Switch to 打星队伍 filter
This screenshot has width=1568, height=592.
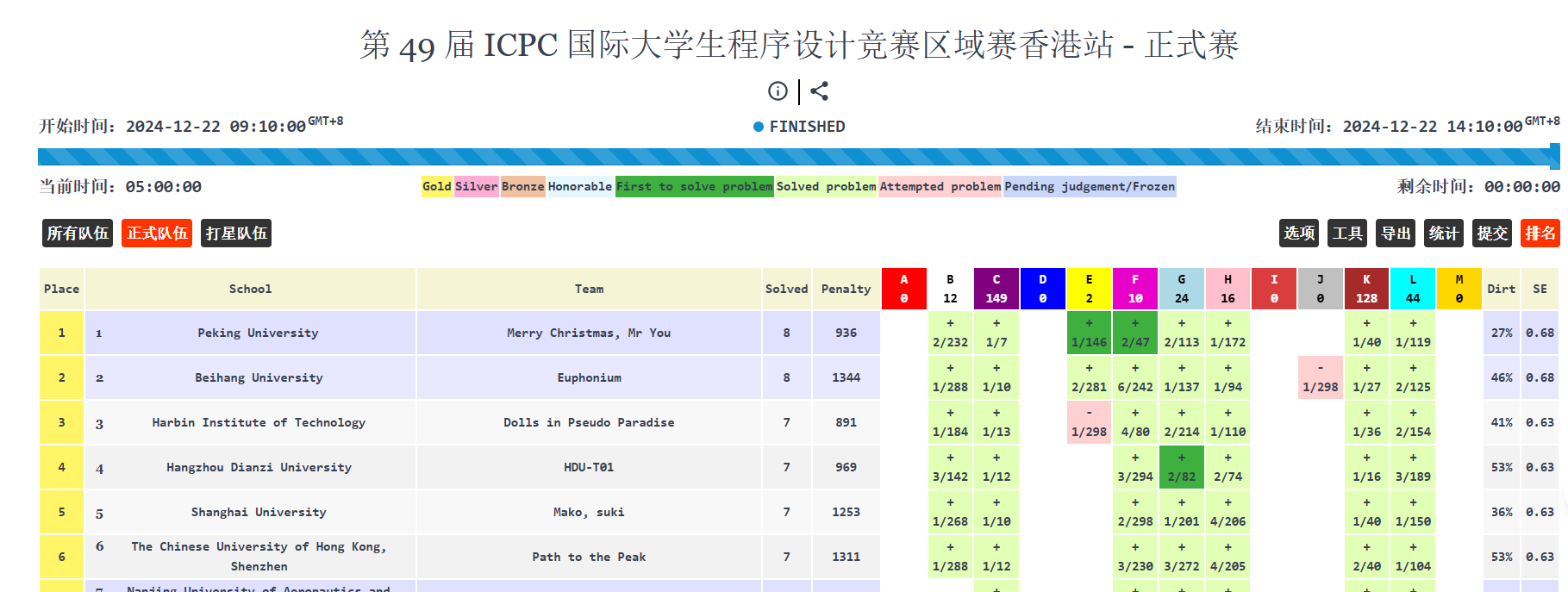(236, 233)
